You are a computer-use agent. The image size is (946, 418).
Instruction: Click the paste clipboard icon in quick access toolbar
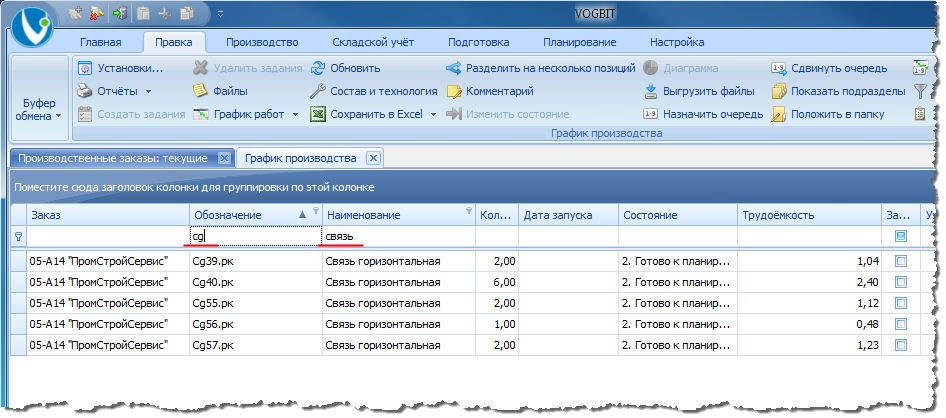pos(143,12)
